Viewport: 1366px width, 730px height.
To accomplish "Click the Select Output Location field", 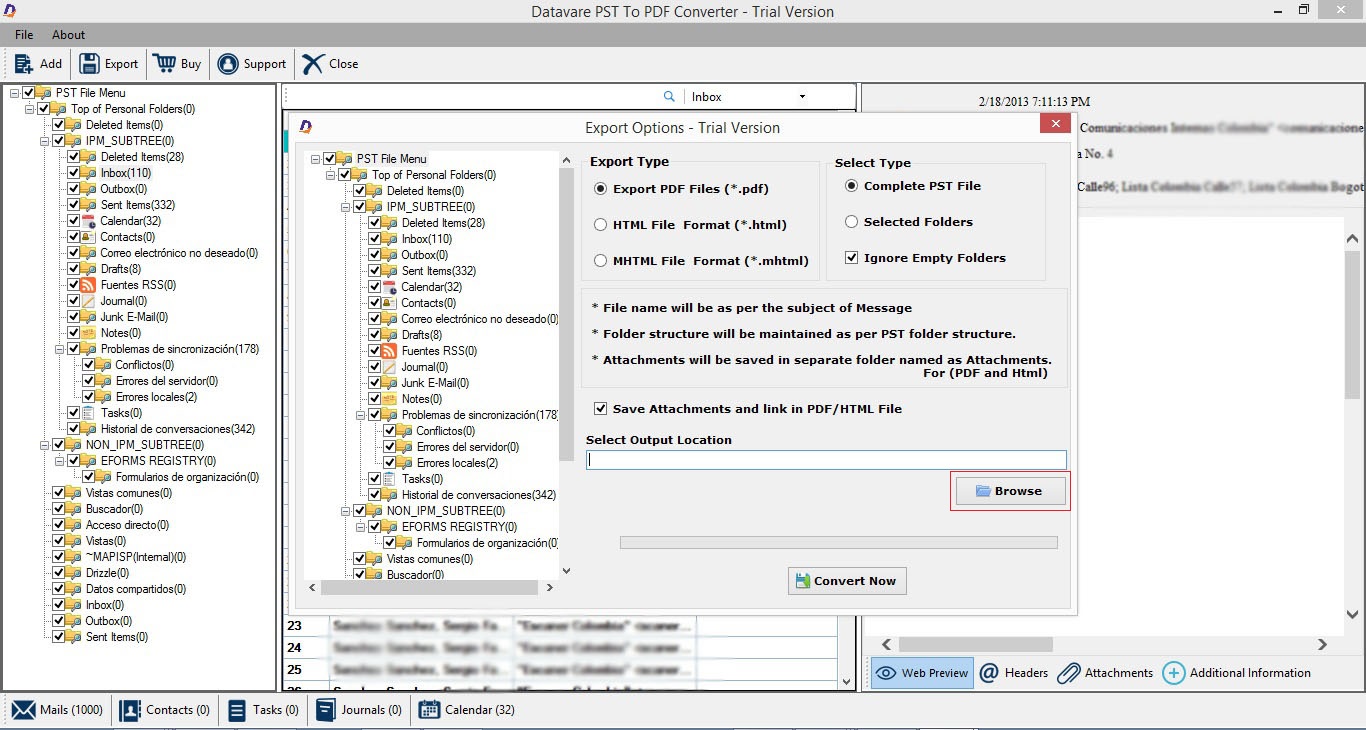I will pos(826,460).
